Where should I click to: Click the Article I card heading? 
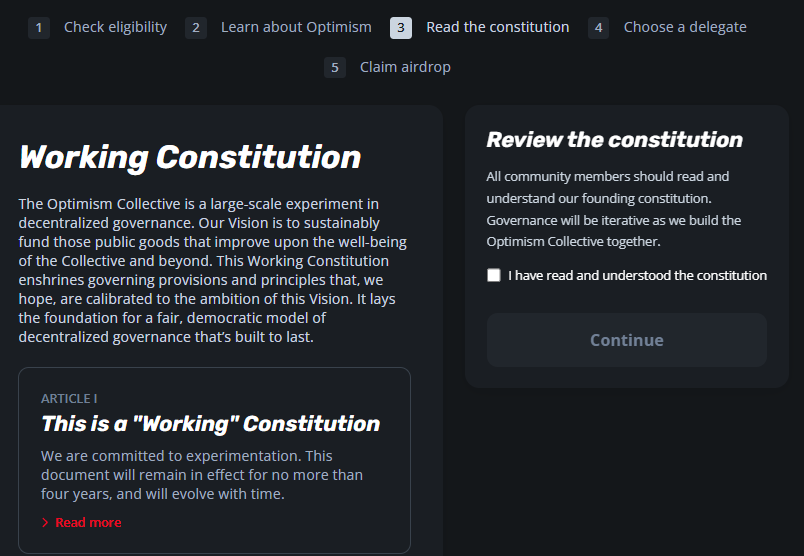(x=211, y=424)
